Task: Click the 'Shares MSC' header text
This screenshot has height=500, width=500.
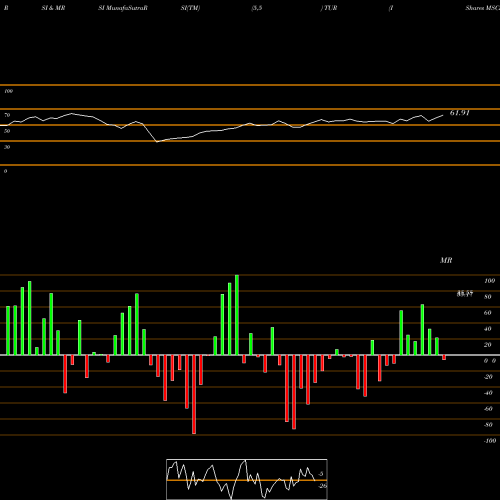Action: pyautogui.click(x=483, y=8)
